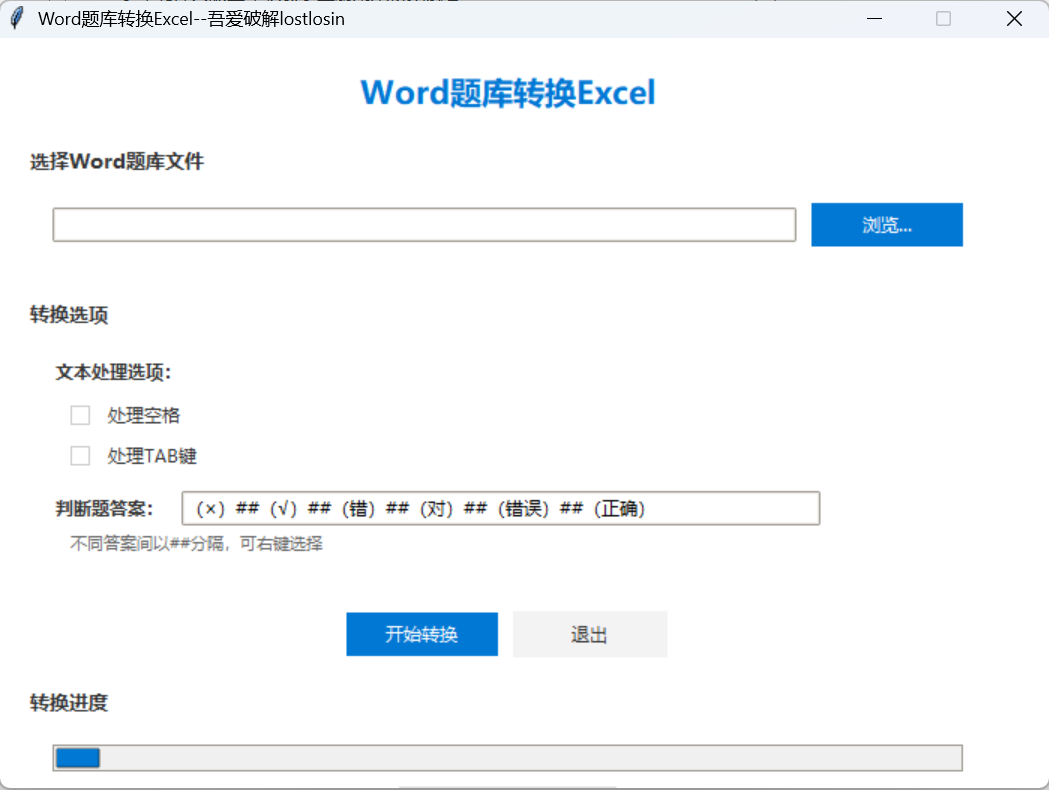
Task: Click the 浏览... browse button
Action: click(886, 224)
